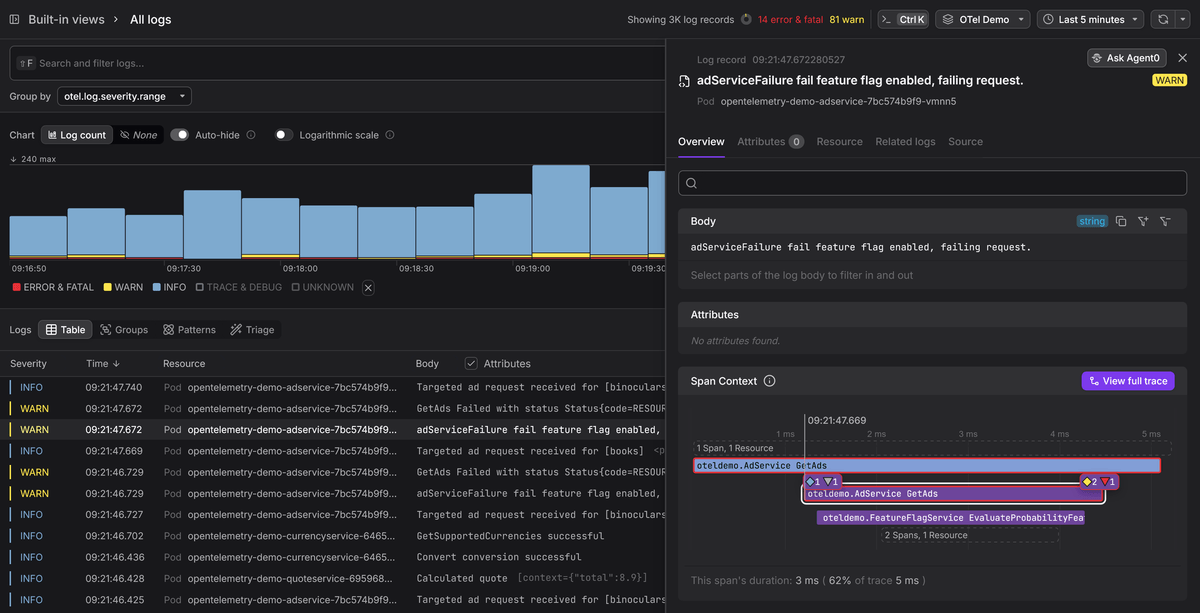This screenshot has width=1200, height=613.
Task: Select the FeatureFlagService EvaluateProbabilityFea span
Action: [x=950, y=518]
